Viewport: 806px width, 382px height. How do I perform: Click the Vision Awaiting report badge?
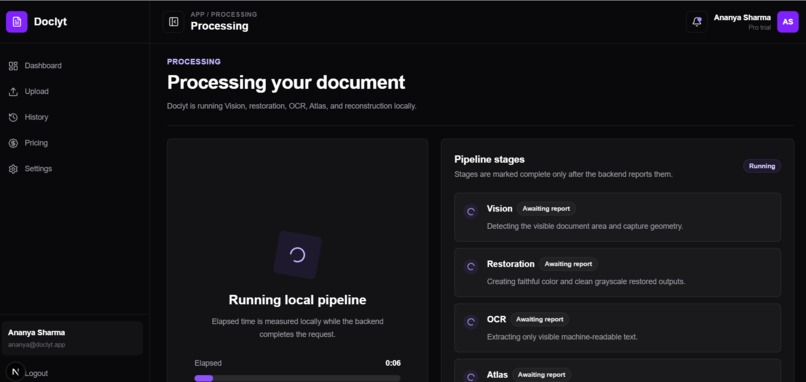click(546, 209)
